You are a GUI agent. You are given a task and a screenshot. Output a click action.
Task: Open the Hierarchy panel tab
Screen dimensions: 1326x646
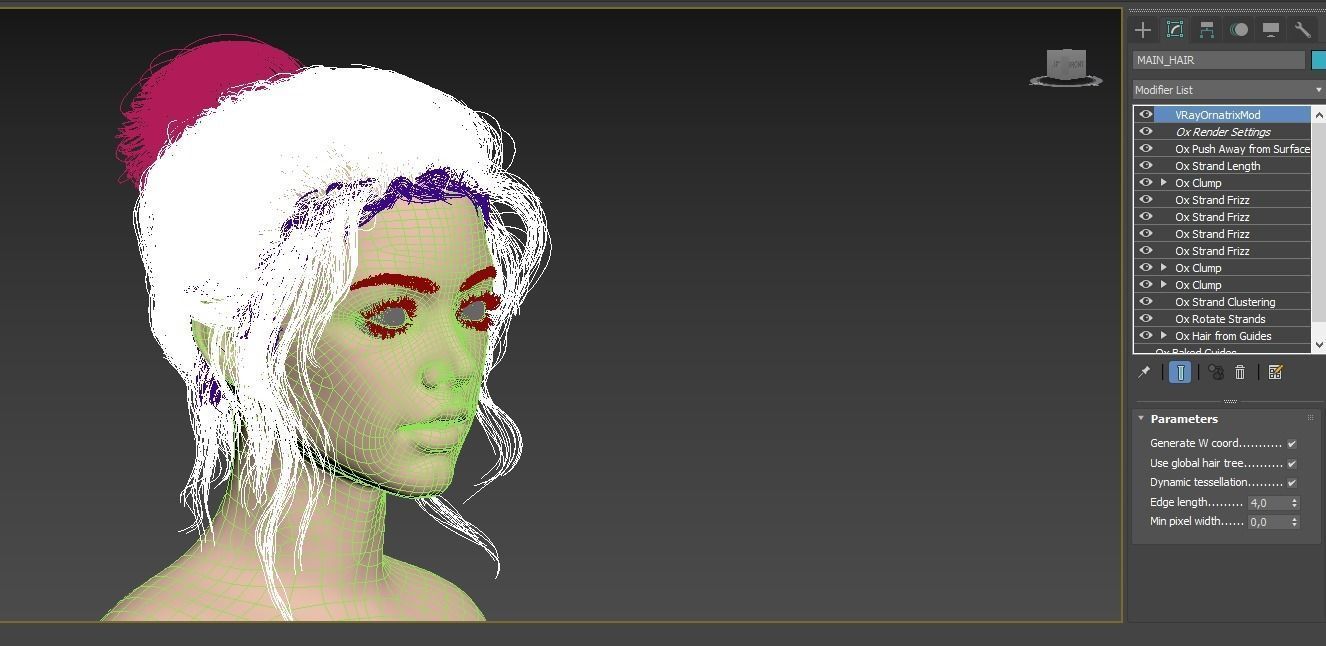point(1207,30)
